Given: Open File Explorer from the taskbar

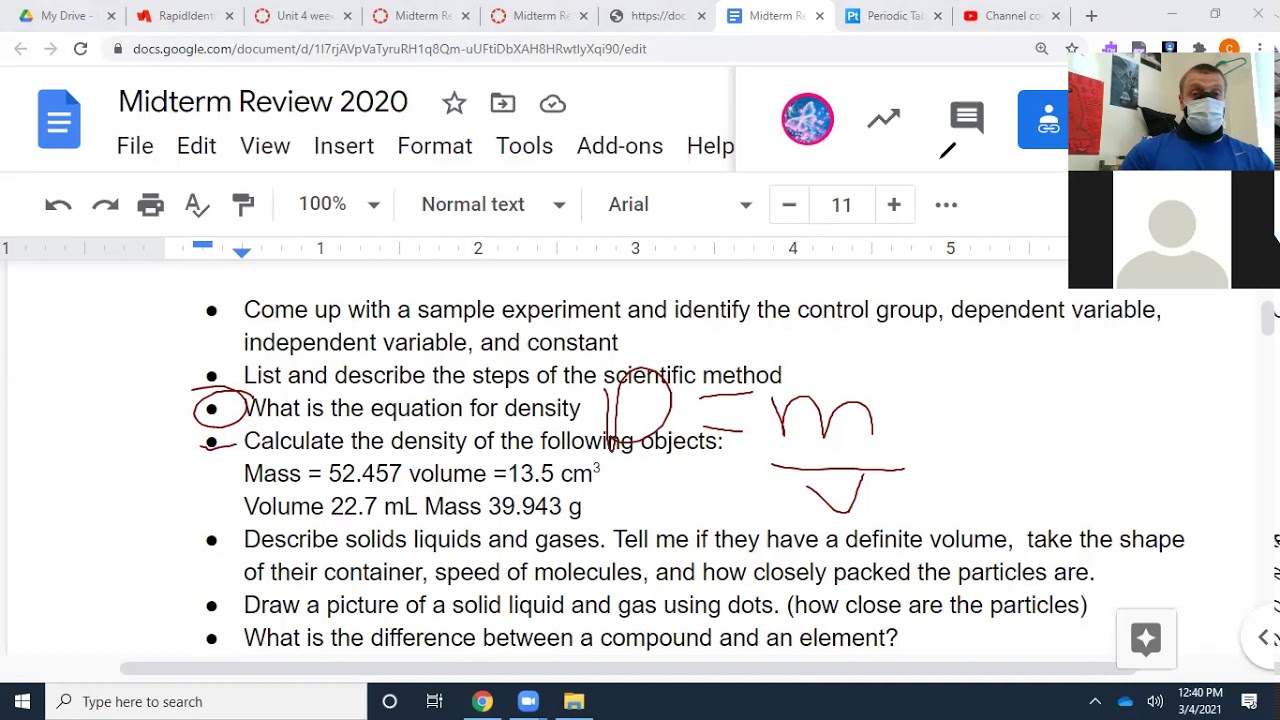Looking at the screenshot, I should click(574, 701).
